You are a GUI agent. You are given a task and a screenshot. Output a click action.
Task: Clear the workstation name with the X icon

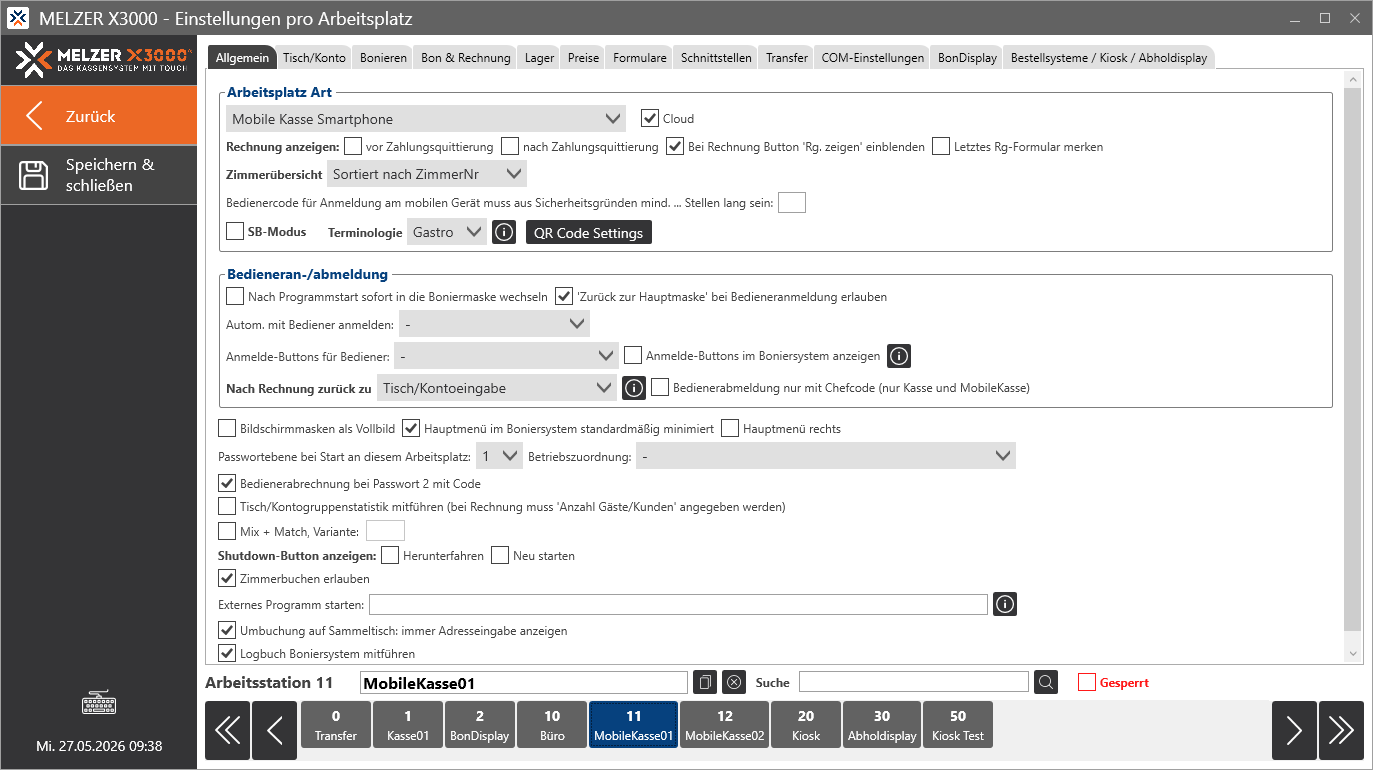click(734, 682)
